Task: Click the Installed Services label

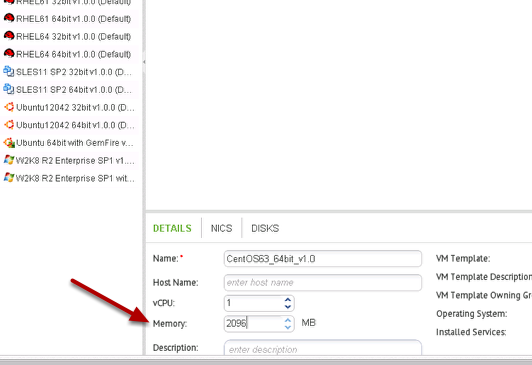Action: [471, 332]
